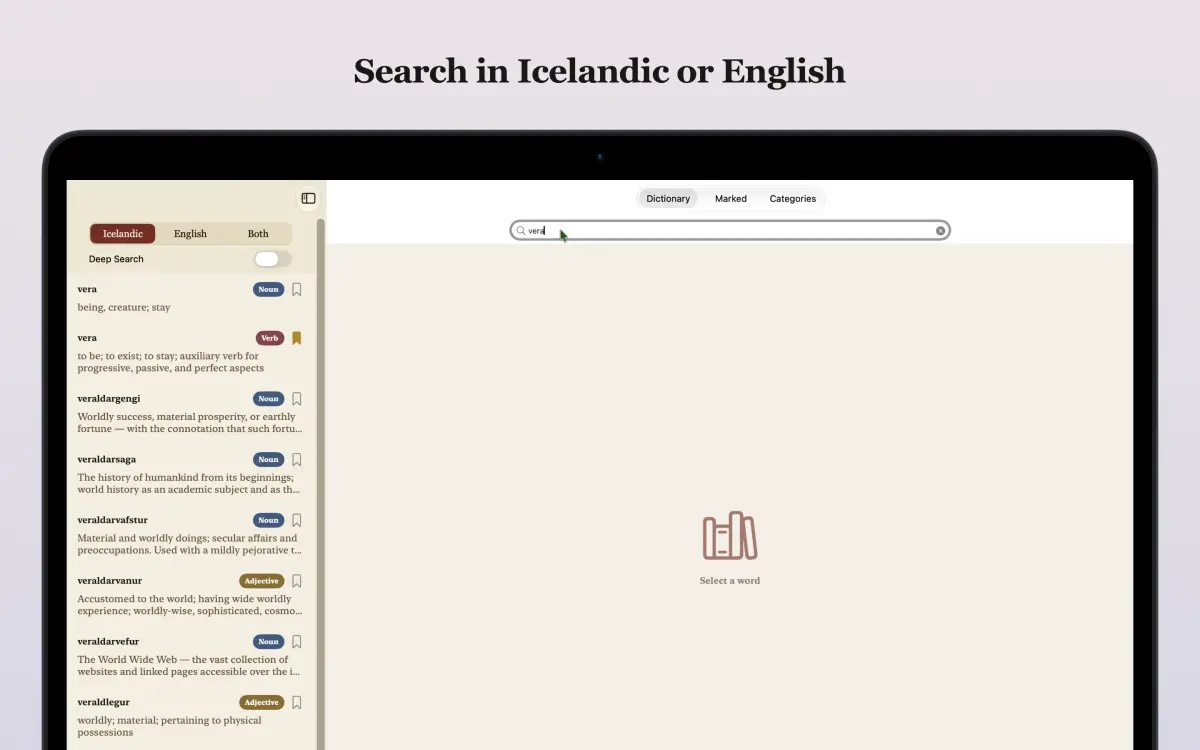This screenshot has height=750, width=1200.
Task: Bookmark the word veraldarvanur
Action: pos(297,581)
